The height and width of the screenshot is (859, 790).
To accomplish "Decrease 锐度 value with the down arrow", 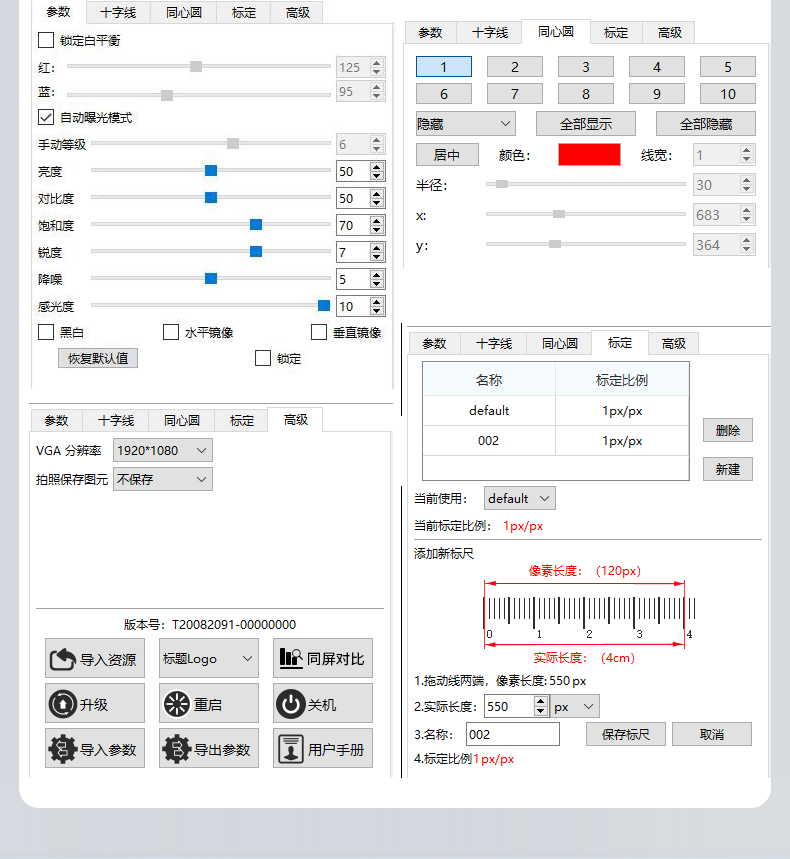I will tap(376, 256).
